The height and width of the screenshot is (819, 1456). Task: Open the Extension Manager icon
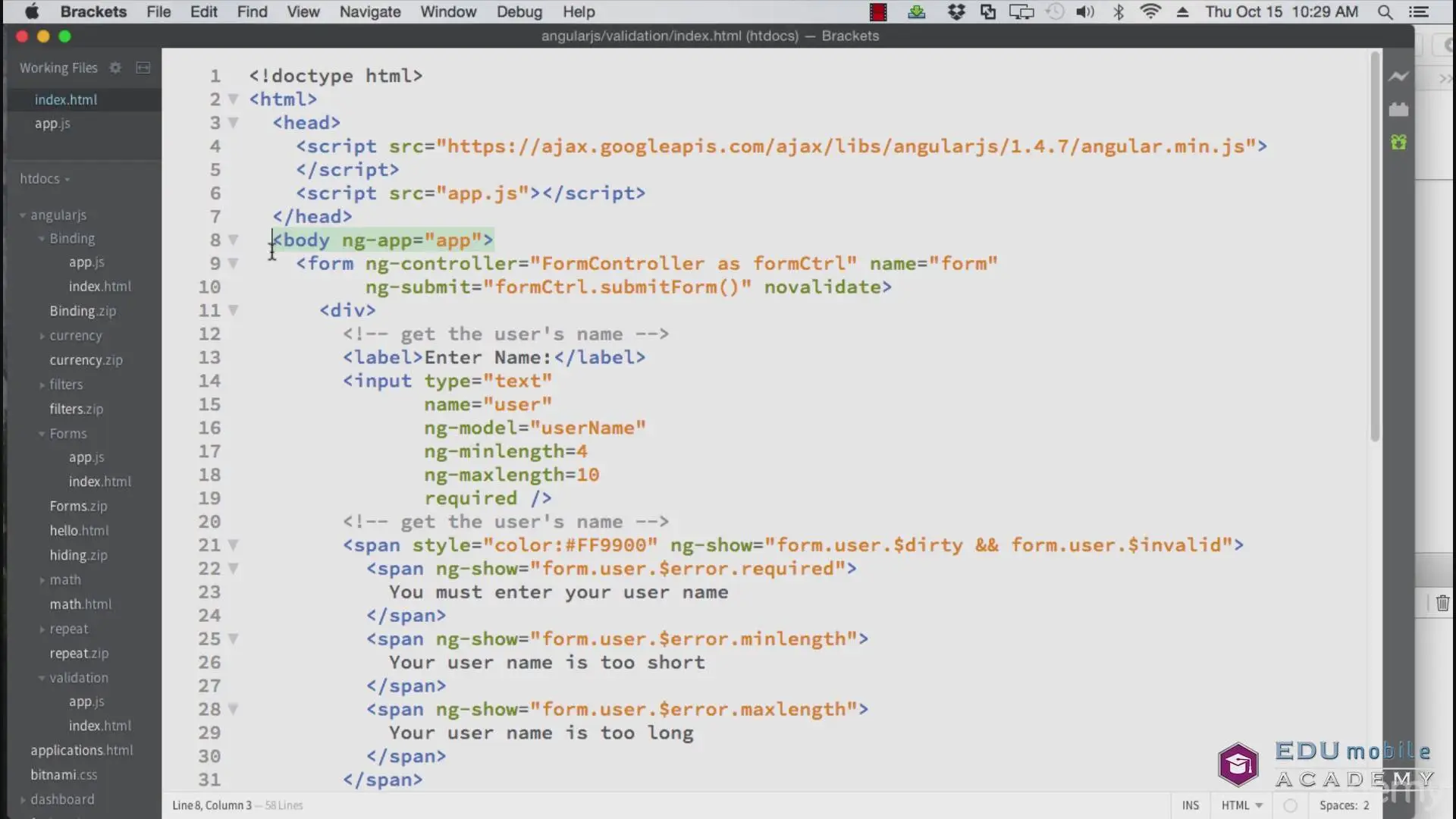coord(1398,110)
